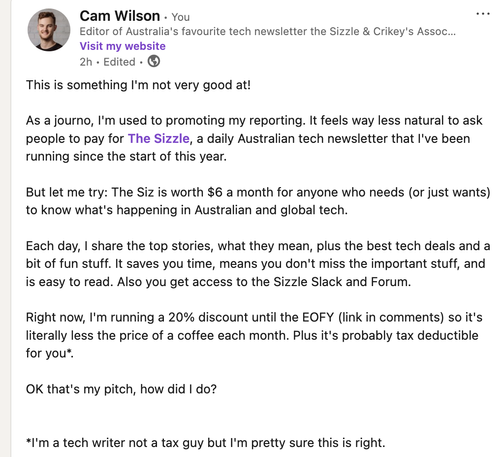Click the Cam Wilson author name
The image size is (504, 457).
pos(120,16)
